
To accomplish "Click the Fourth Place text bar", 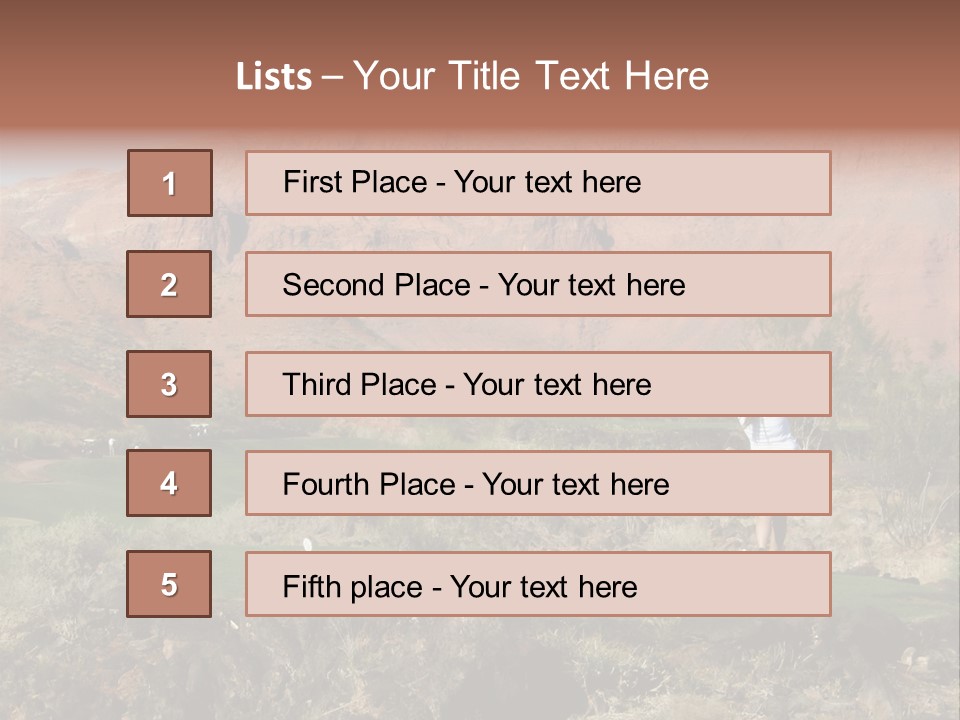I will pos(538,483).
